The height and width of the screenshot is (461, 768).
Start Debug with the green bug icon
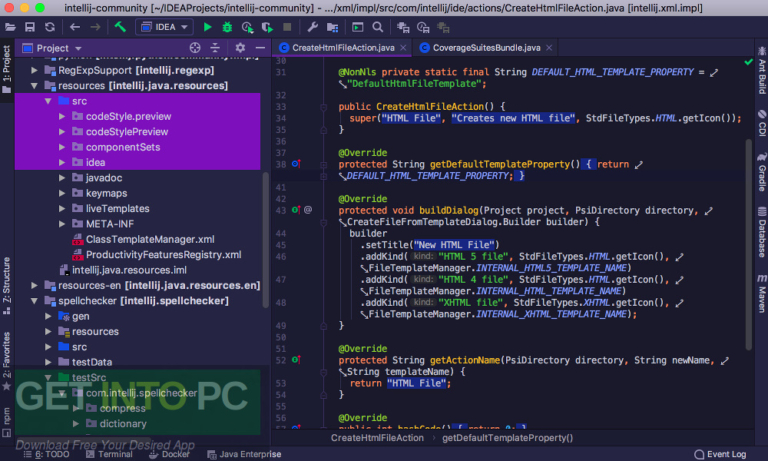[x=227, y=27]
